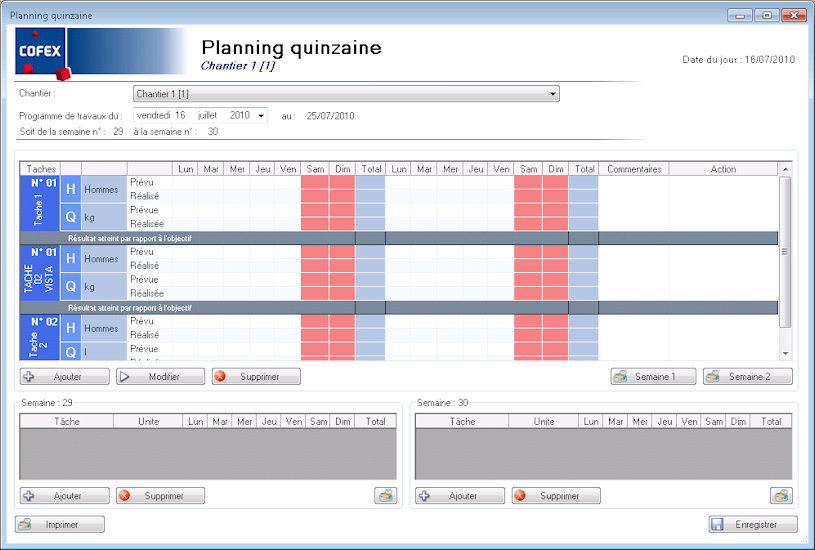
Task: Save the planning with Enregistrer
Action: 753,524
